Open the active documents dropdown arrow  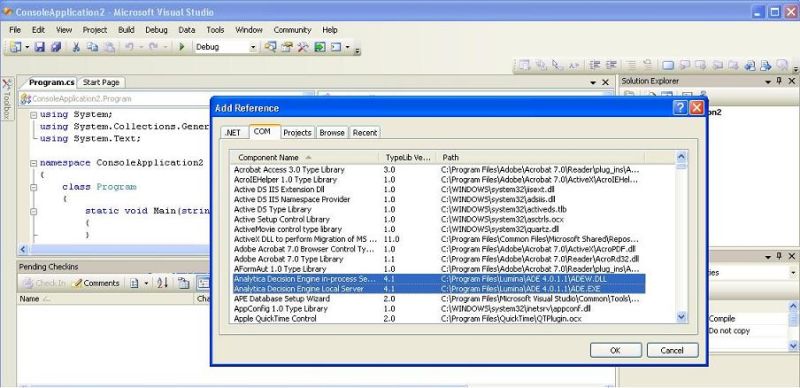pyautogui.click(x=593, y=82)
